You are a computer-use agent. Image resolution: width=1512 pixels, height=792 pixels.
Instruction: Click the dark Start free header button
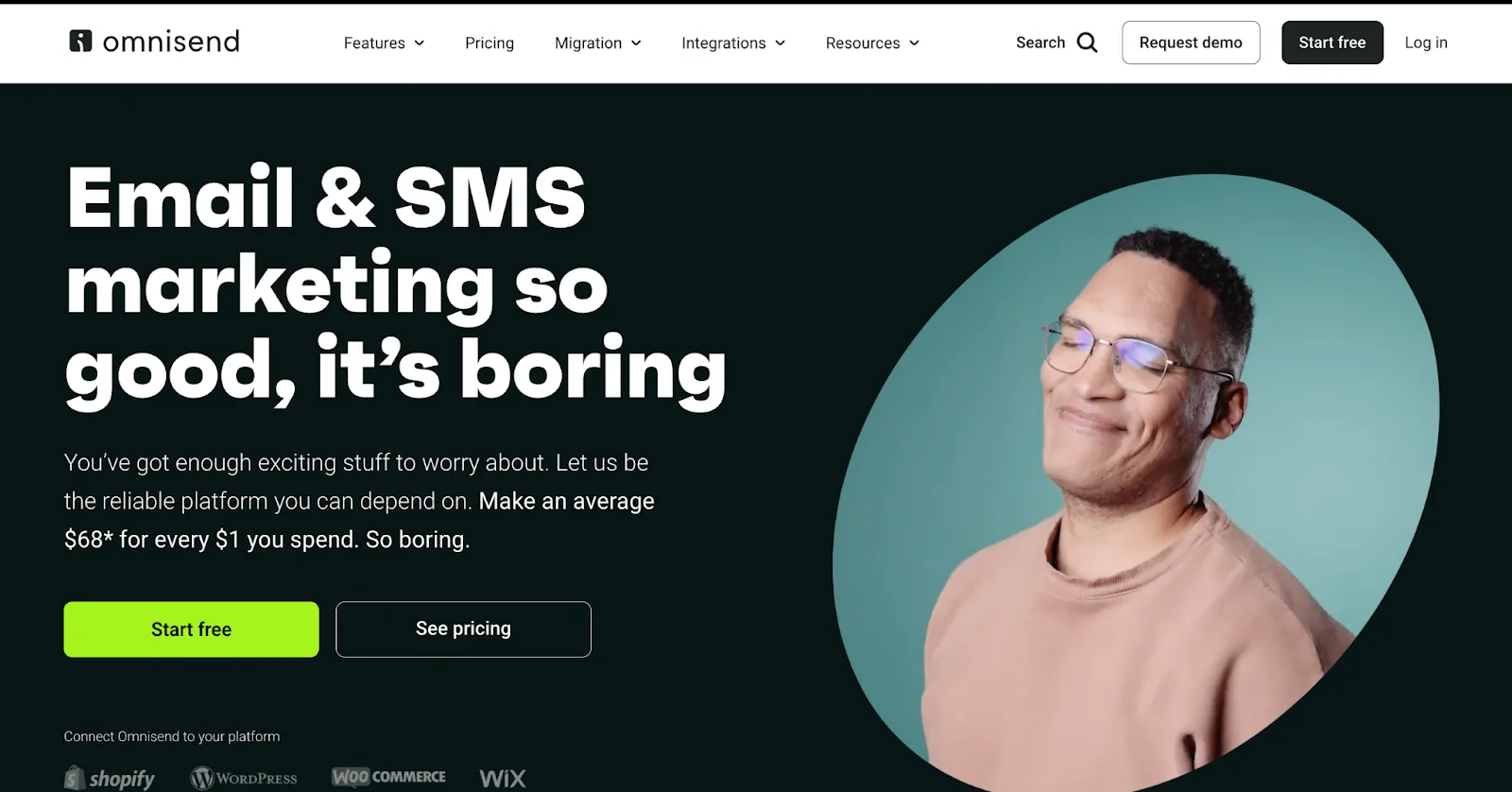pos(1332,43)
